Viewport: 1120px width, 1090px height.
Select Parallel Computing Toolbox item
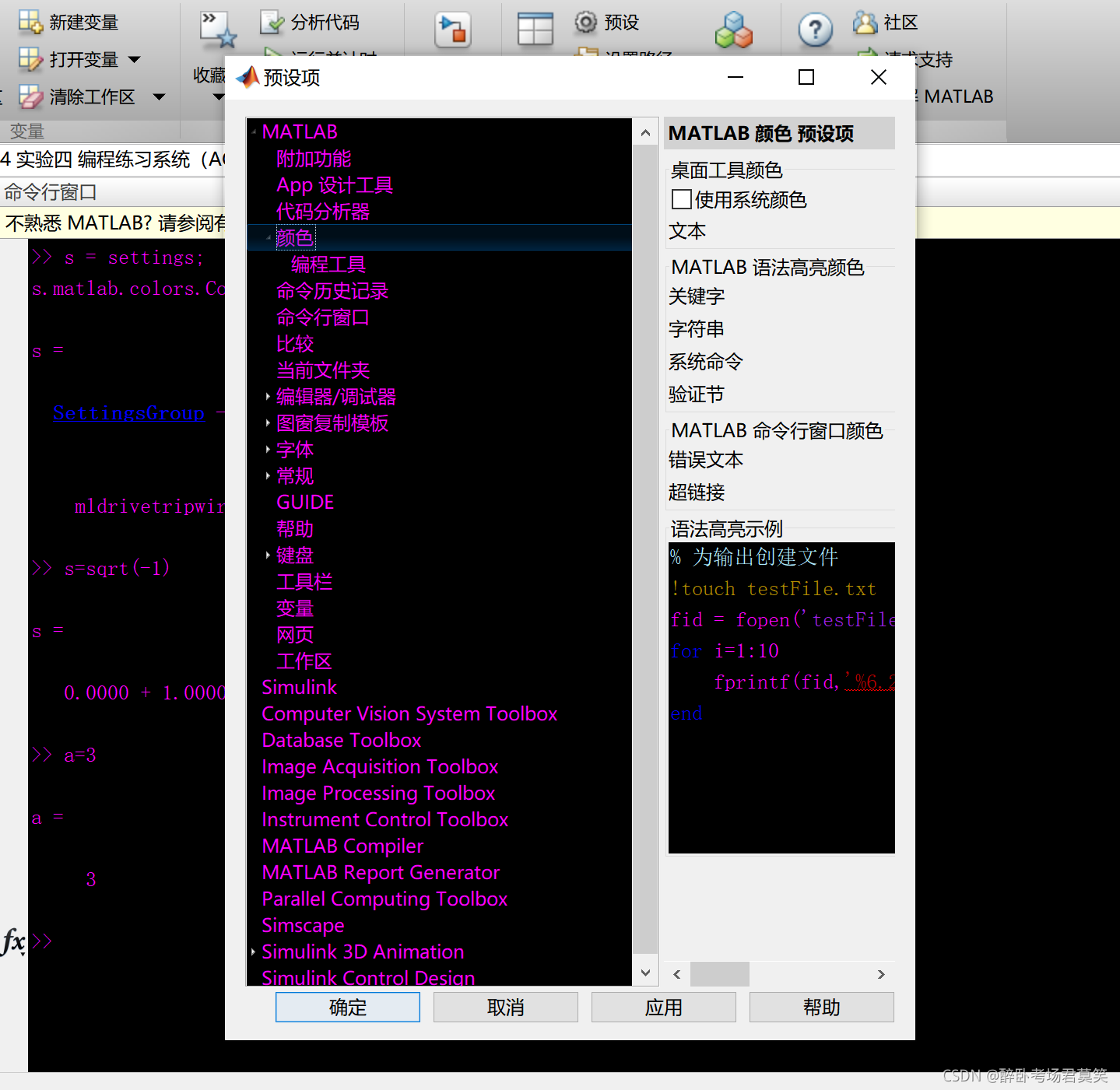click(384, 899)
